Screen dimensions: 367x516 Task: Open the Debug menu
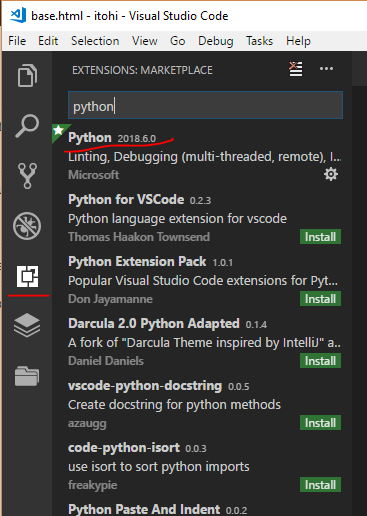pyautogui.click(x=216, y=41)
